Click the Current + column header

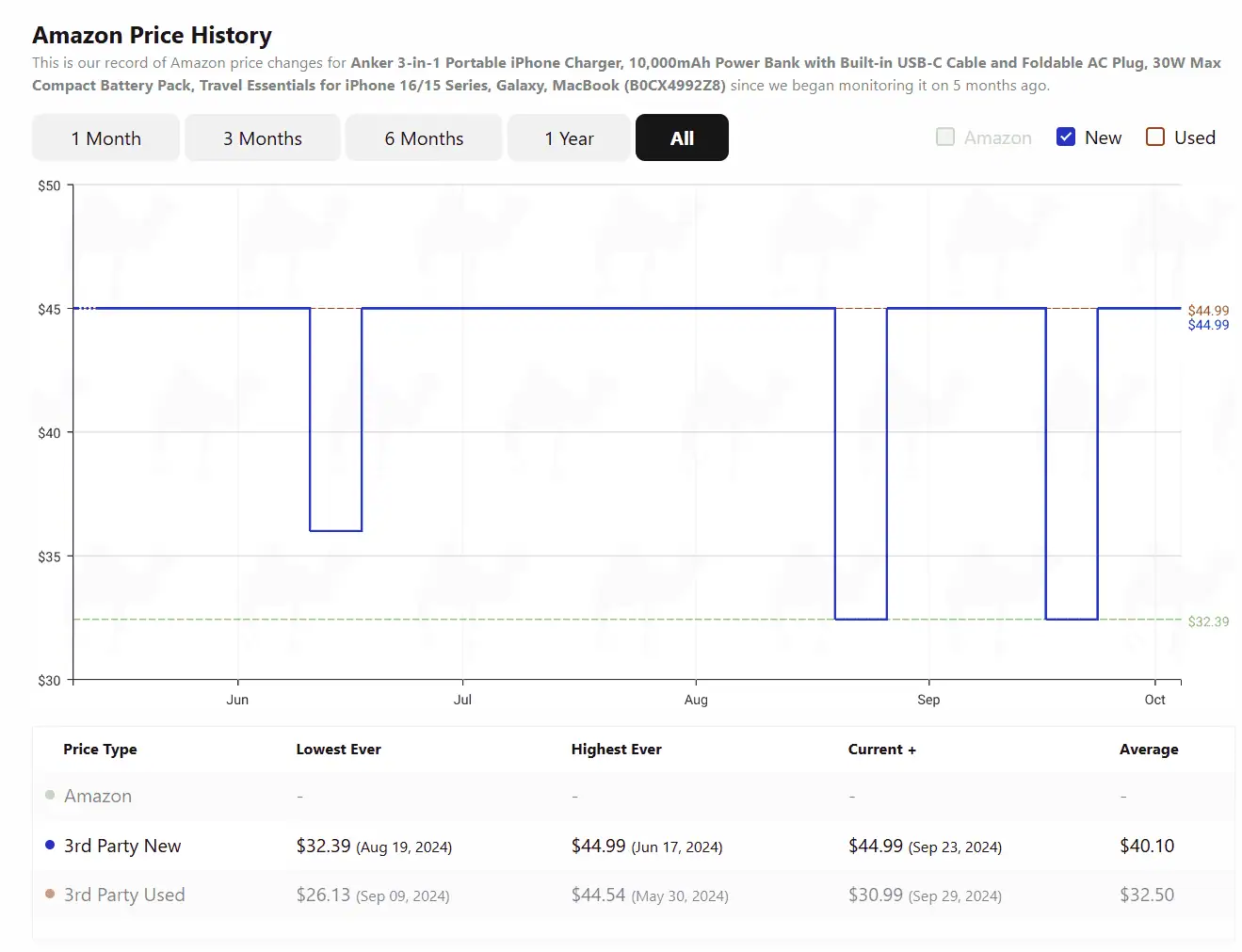point(881,750)
